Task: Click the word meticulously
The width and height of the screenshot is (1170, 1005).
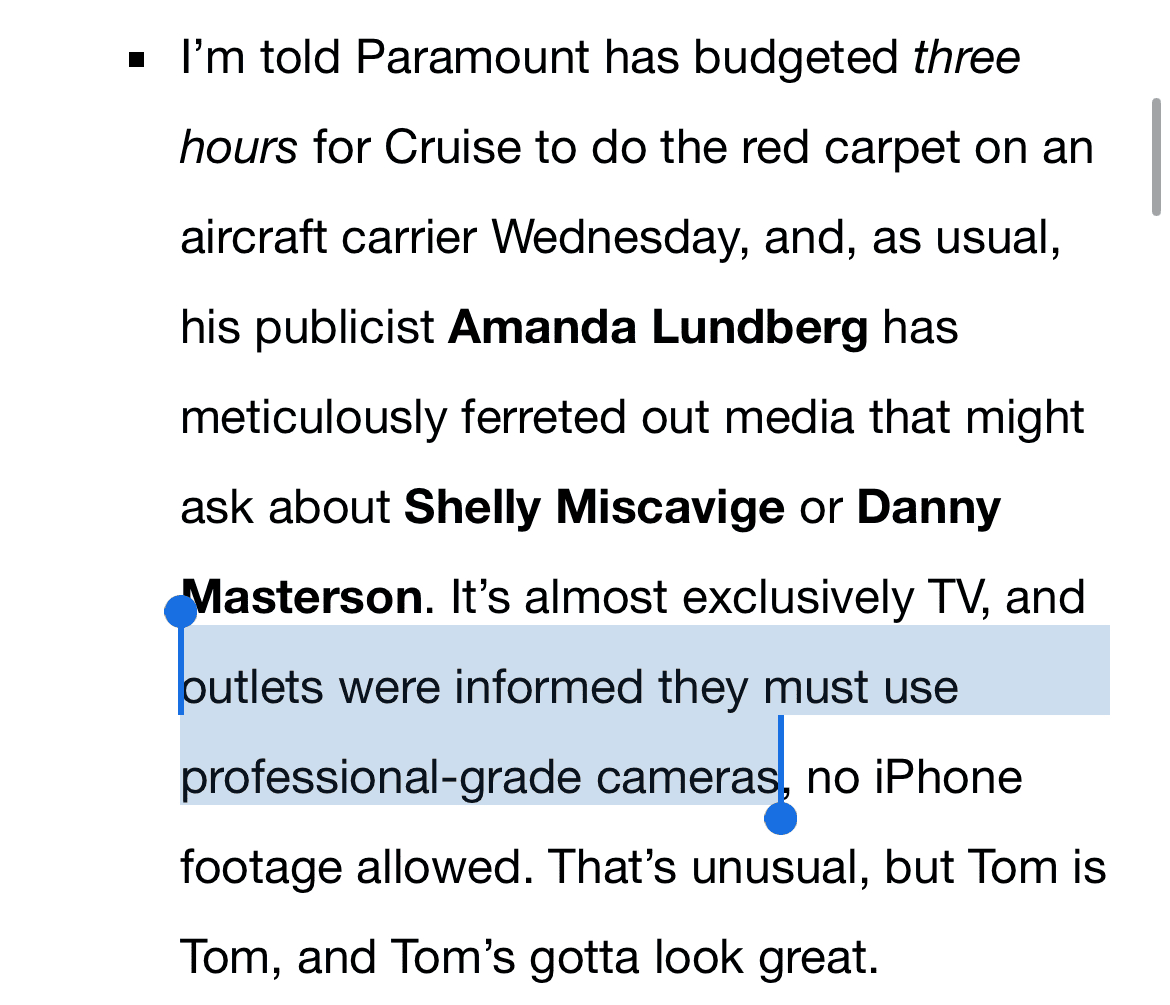Action: click(x=312, y=418)
